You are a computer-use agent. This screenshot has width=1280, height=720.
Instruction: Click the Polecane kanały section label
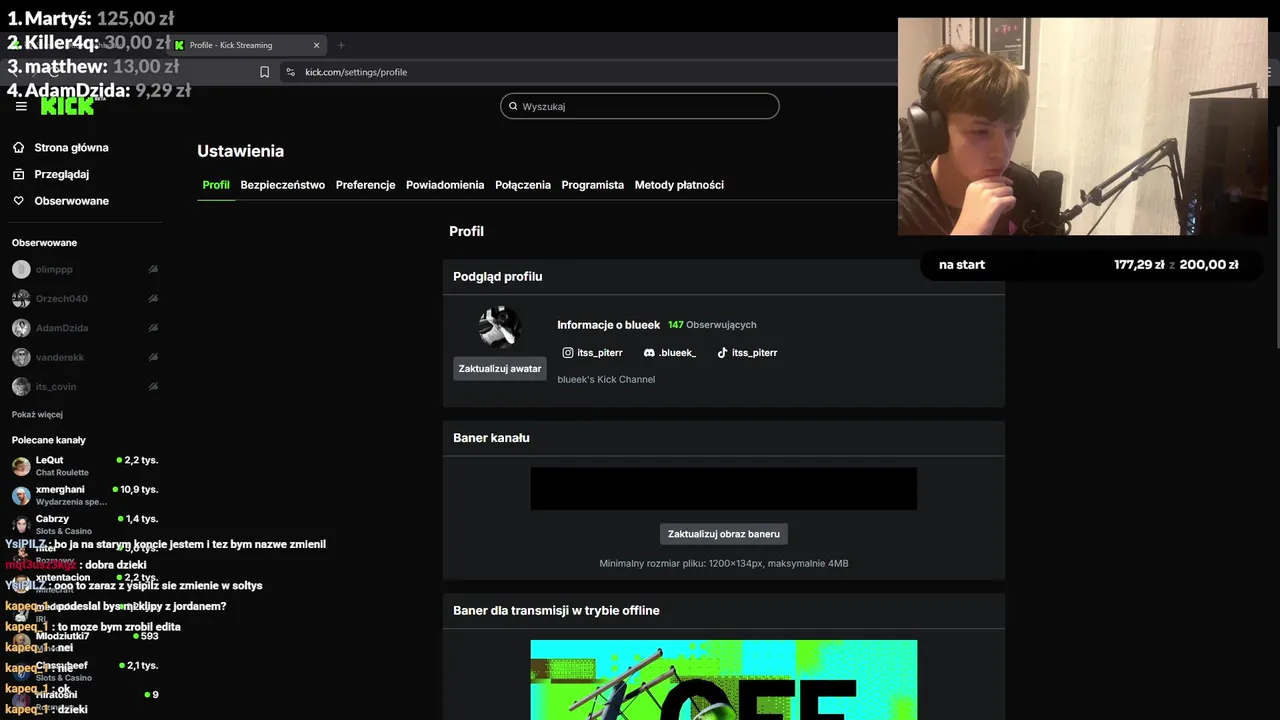point(49,440)
